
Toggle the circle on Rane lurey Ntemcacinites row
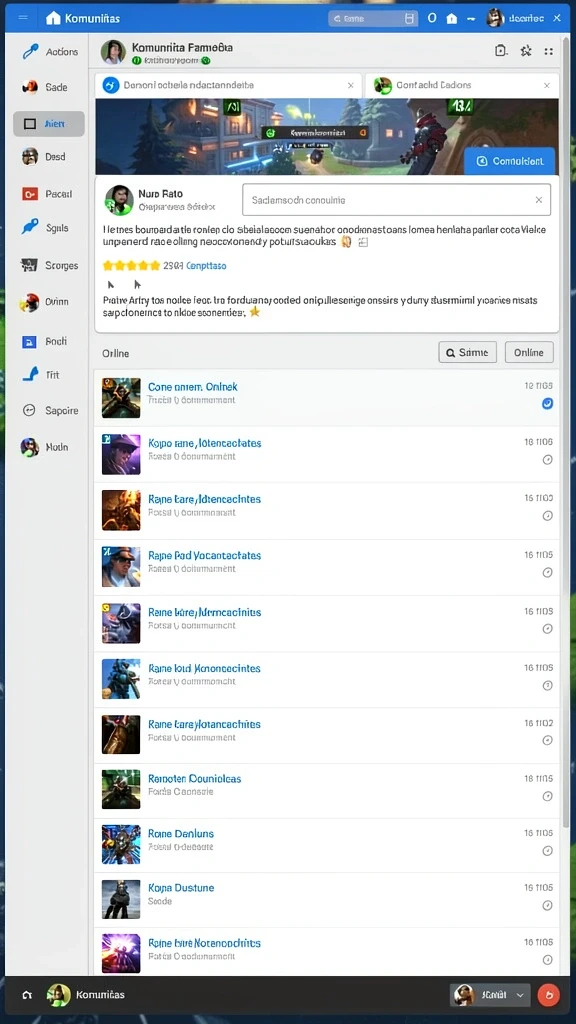click(547, 630)
